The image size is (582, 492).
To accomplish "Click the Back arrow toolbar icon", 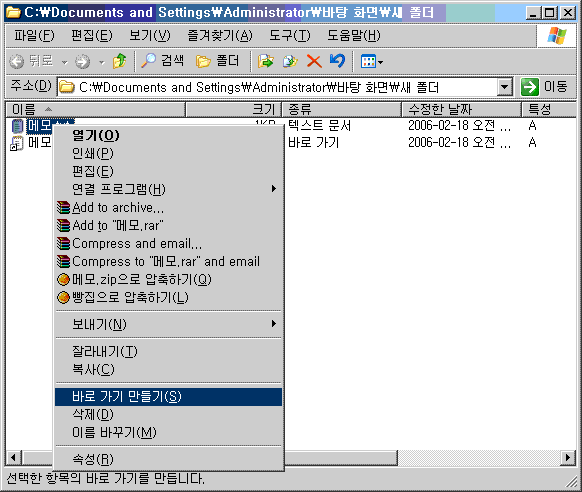I will (x=16, y=61).
